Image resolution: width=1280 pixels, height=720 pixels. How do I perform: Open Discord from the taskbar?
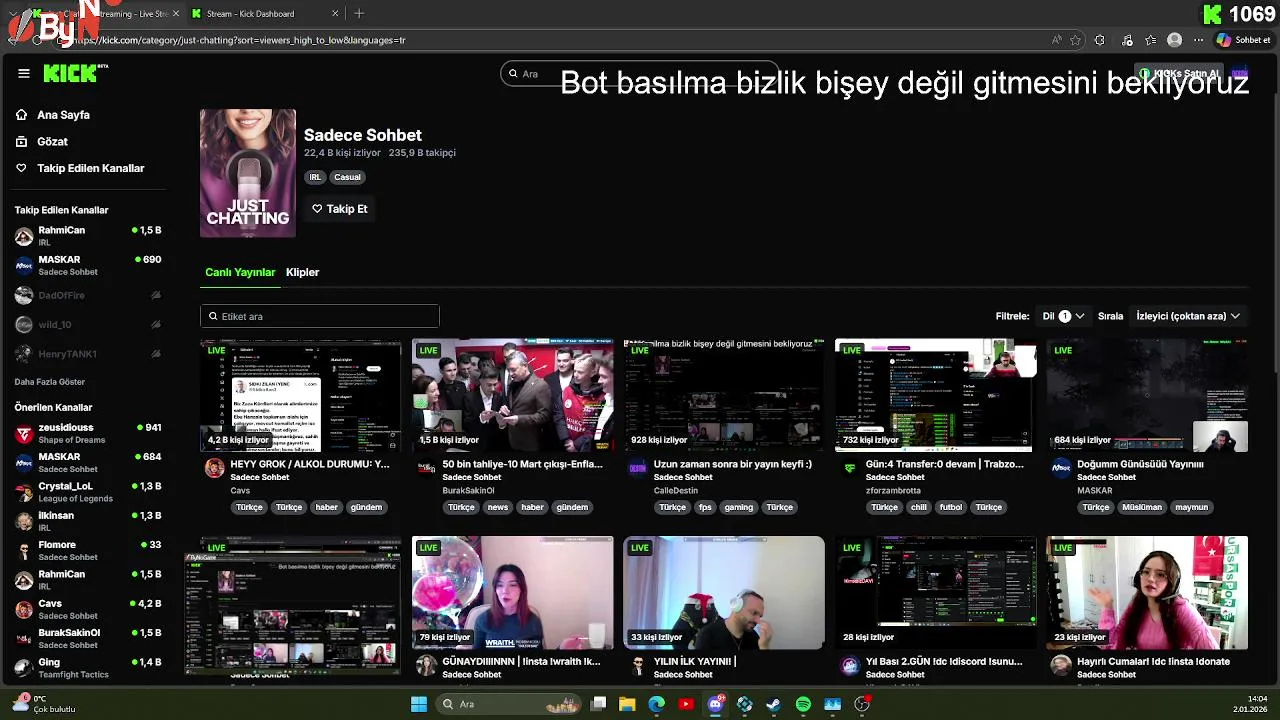pyautogui.click(x=715, y=704)
